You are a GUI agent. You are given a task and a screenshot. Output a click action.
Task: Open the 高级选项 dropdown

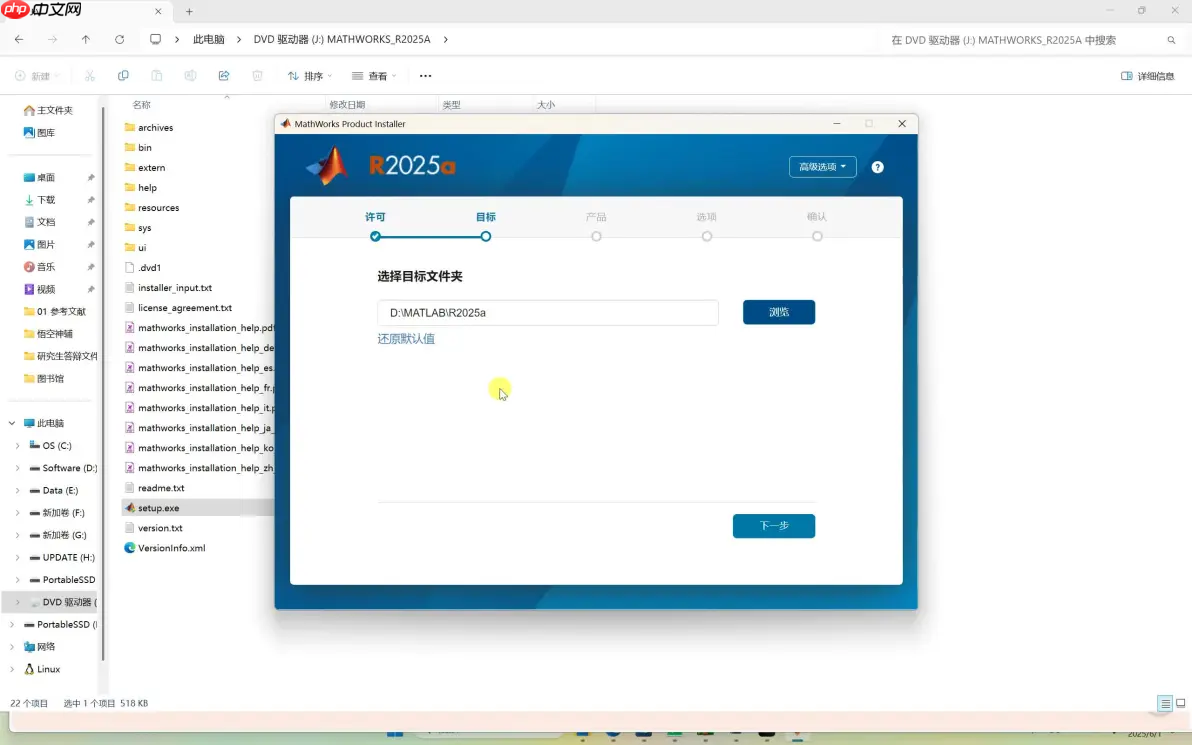click(822, 167)
